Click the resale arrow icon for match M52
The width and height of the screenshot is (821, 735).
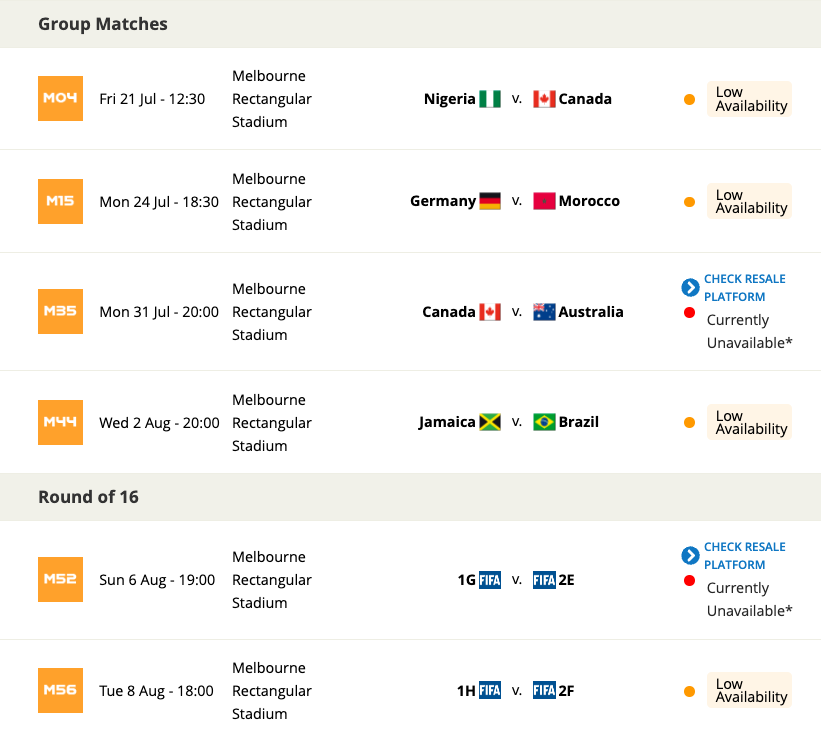(690, 555)
